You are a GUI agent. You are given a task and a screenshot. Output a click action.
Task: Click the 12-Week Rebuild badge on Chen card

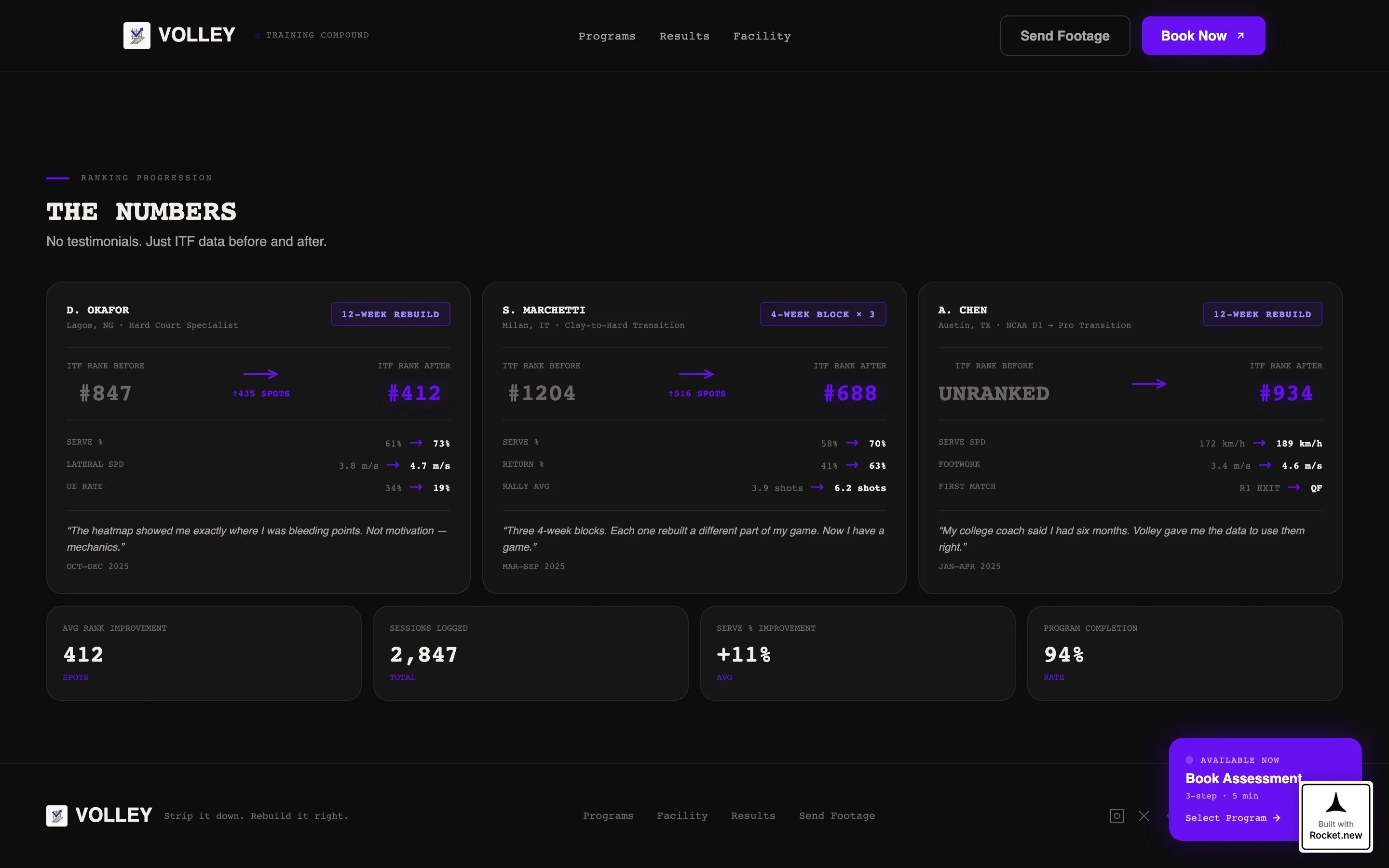click(x=1262, y=314)
